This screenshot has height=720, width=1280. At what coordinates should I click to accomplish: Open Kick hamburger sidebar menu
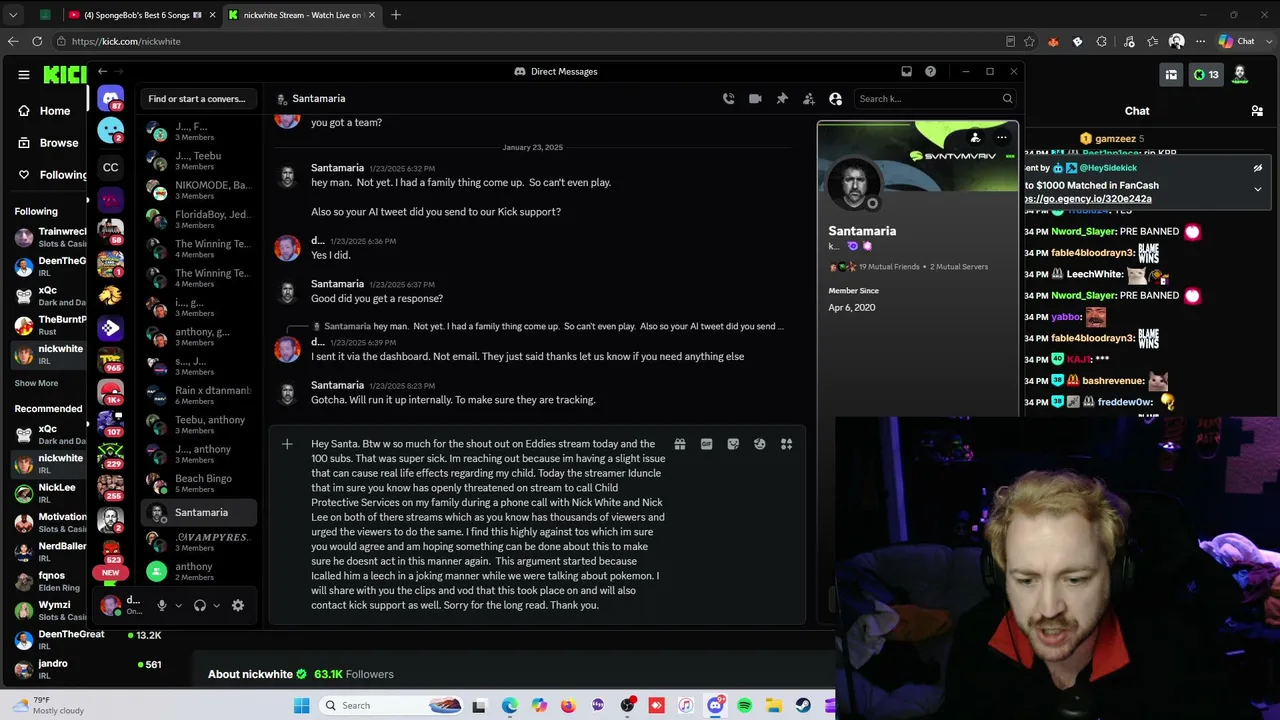pyautogui.click(x=24, y=75)
